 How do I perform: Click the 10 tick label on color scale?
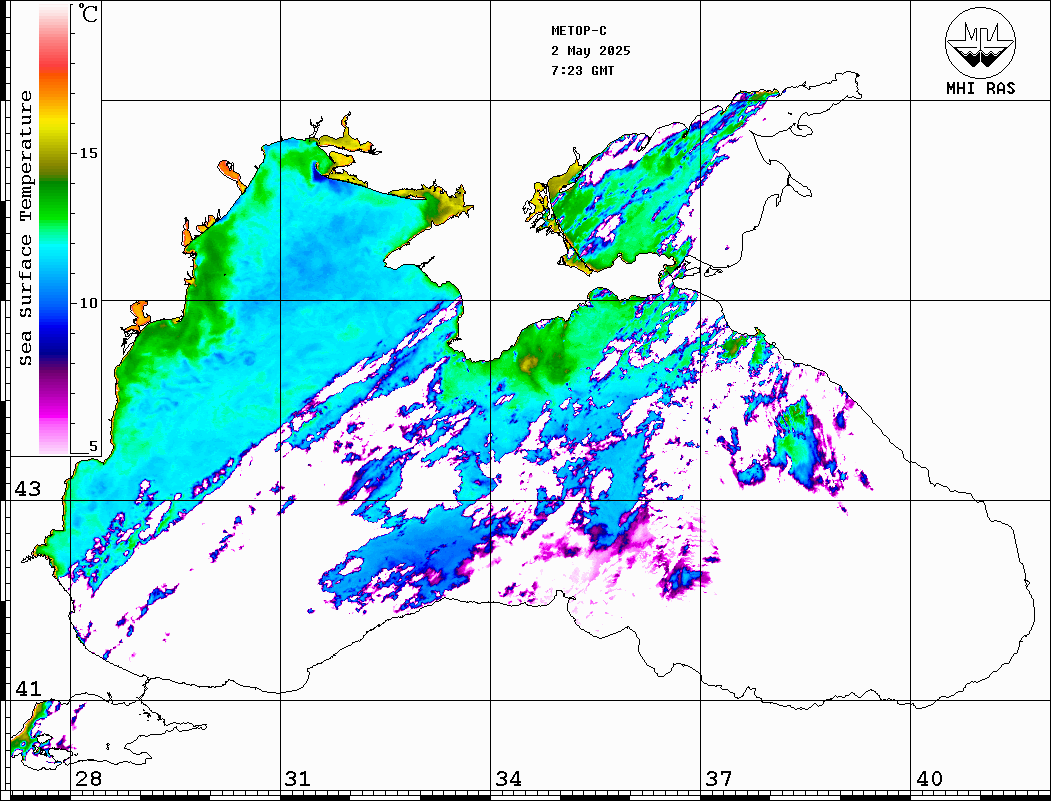point(88,303)
